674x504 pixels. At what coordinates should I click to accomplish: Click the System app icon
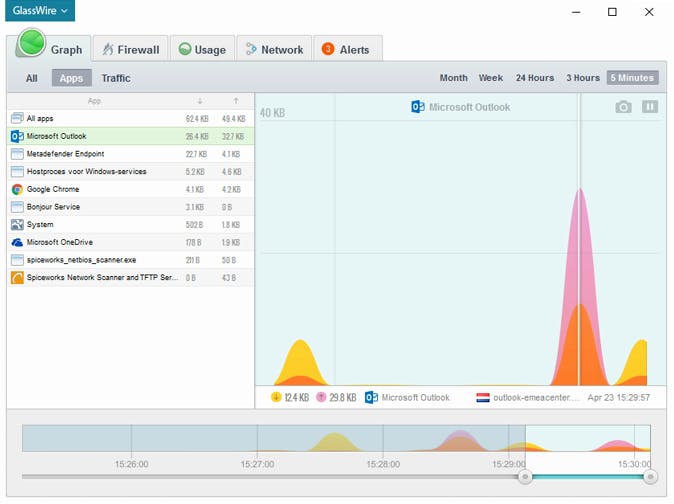point(17,224)
